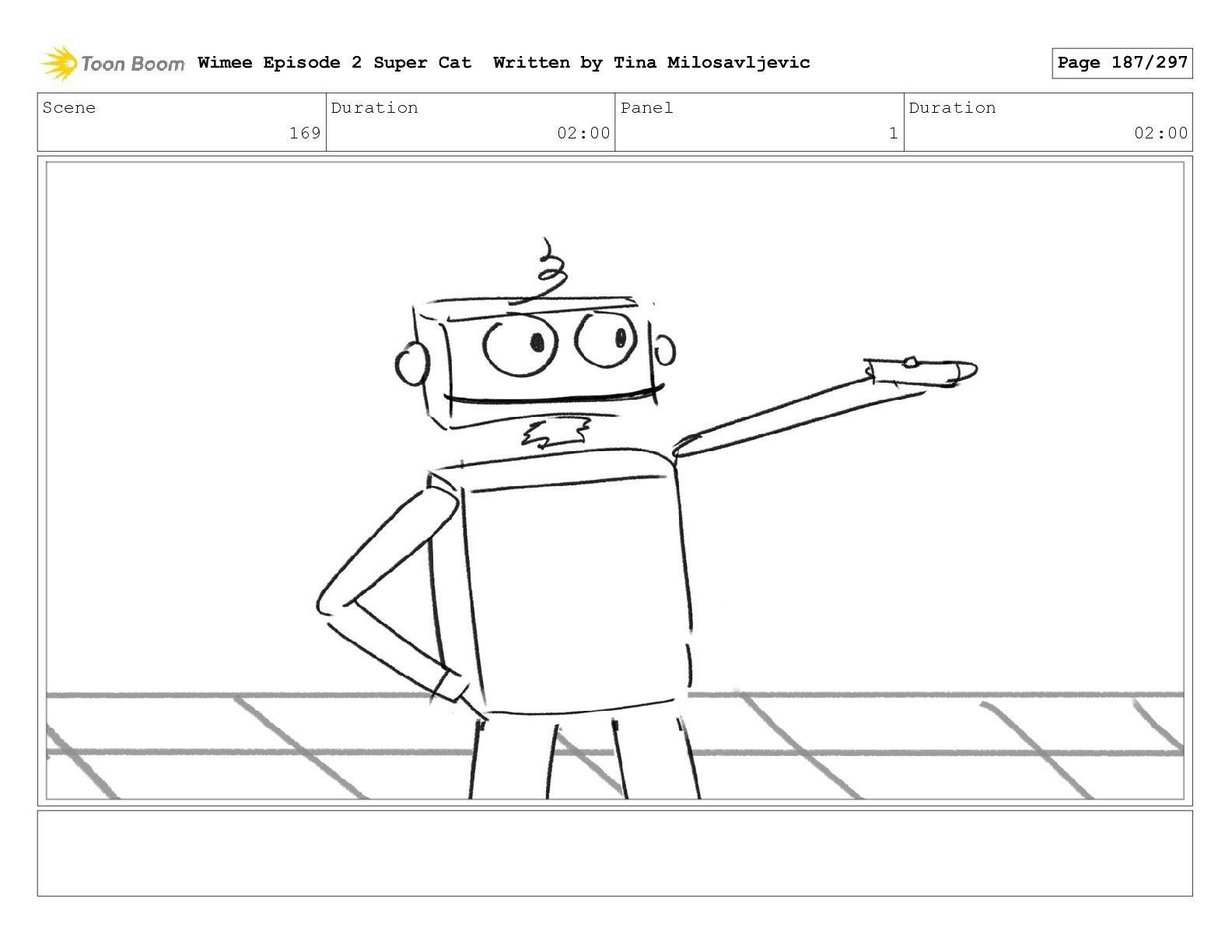Click the robot storyboard drawing panel
The width and height of the screenshot is (1232, 952).
point(615,481)
